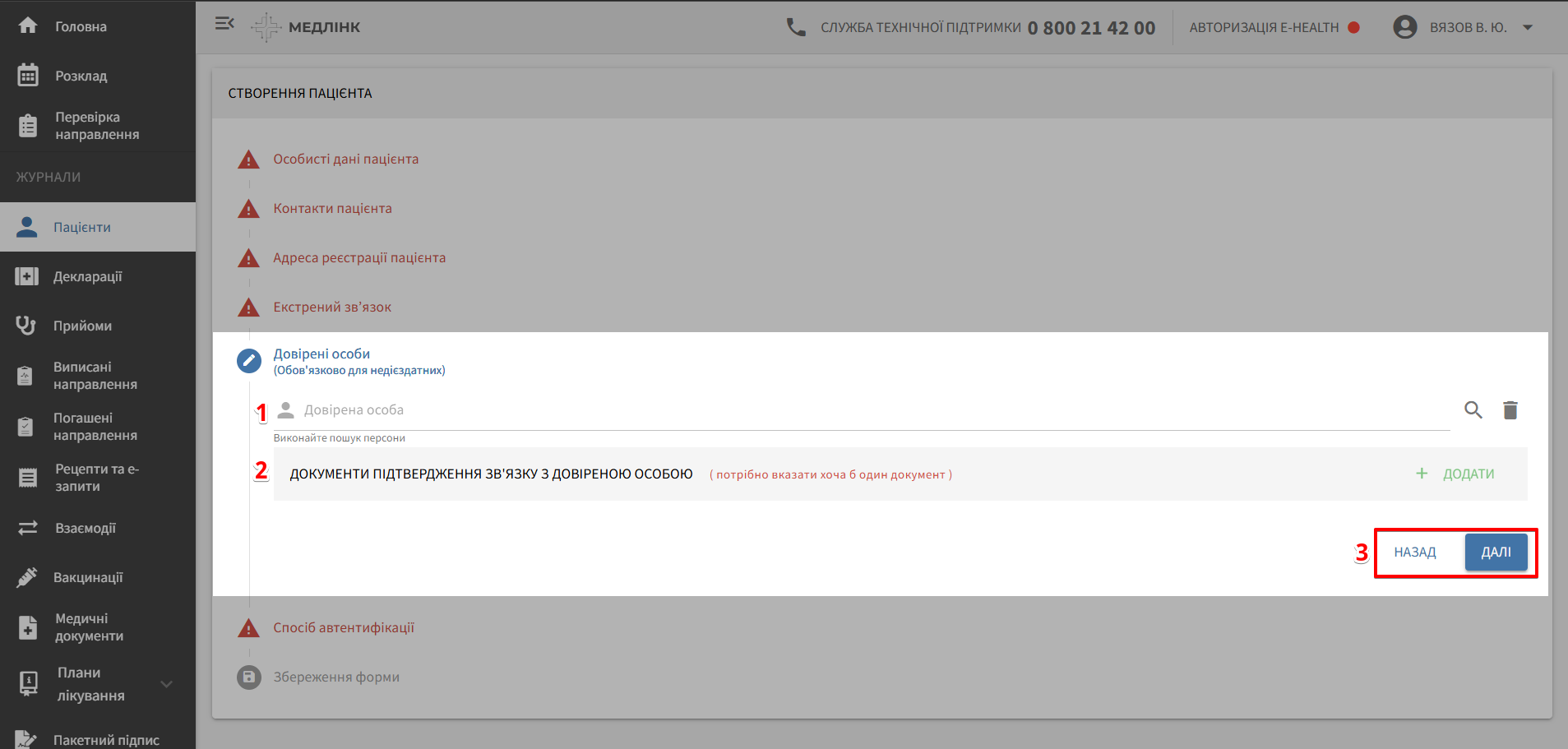The width and height of the screenshot is (1568, 749).
Task: Click the phone icon for technical support
Action: point(796,27)
